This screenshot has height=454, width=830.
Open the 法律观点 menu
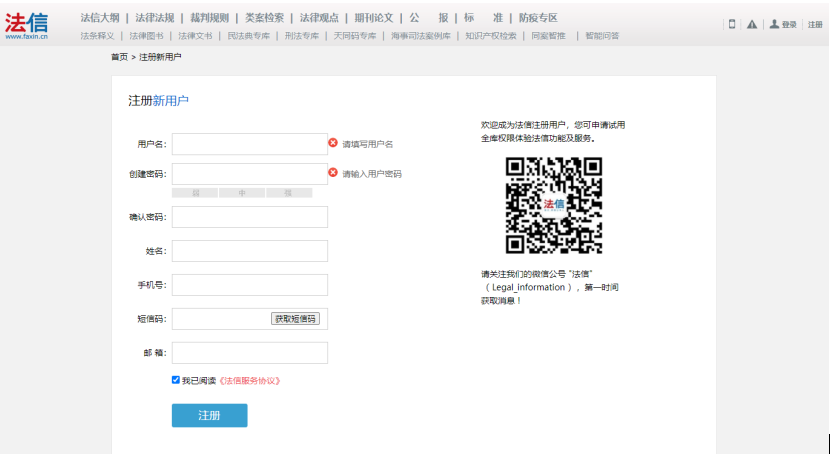[319, 18]
